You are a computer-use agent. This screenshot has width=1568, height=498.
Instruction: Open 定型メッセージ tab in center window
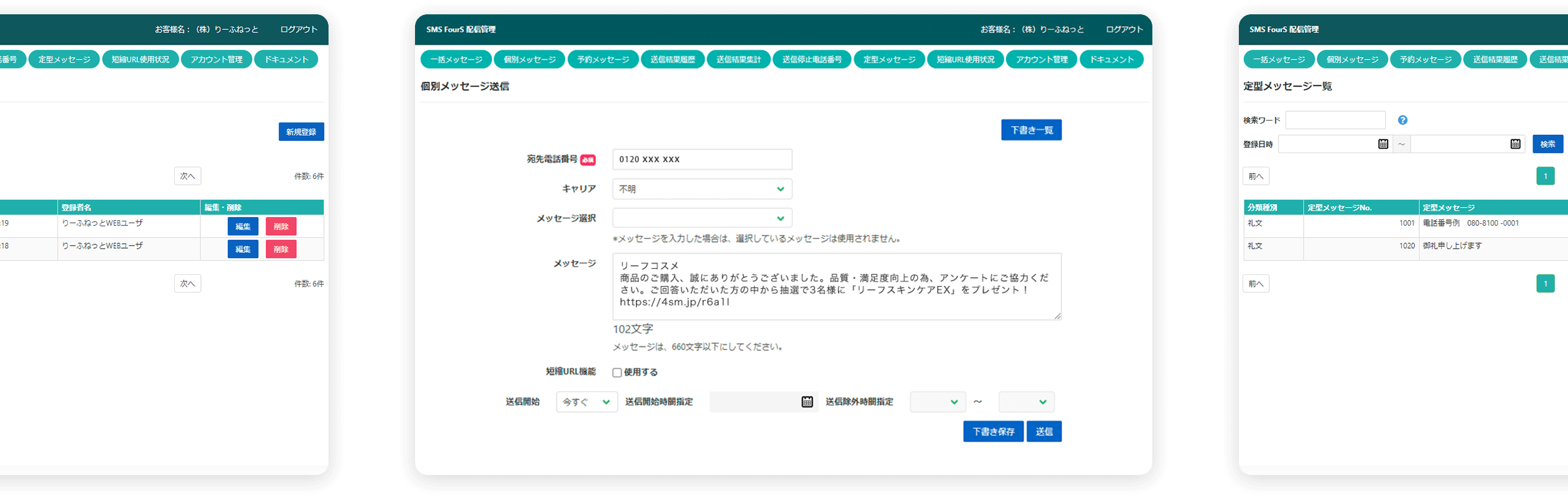coord(889,60)
